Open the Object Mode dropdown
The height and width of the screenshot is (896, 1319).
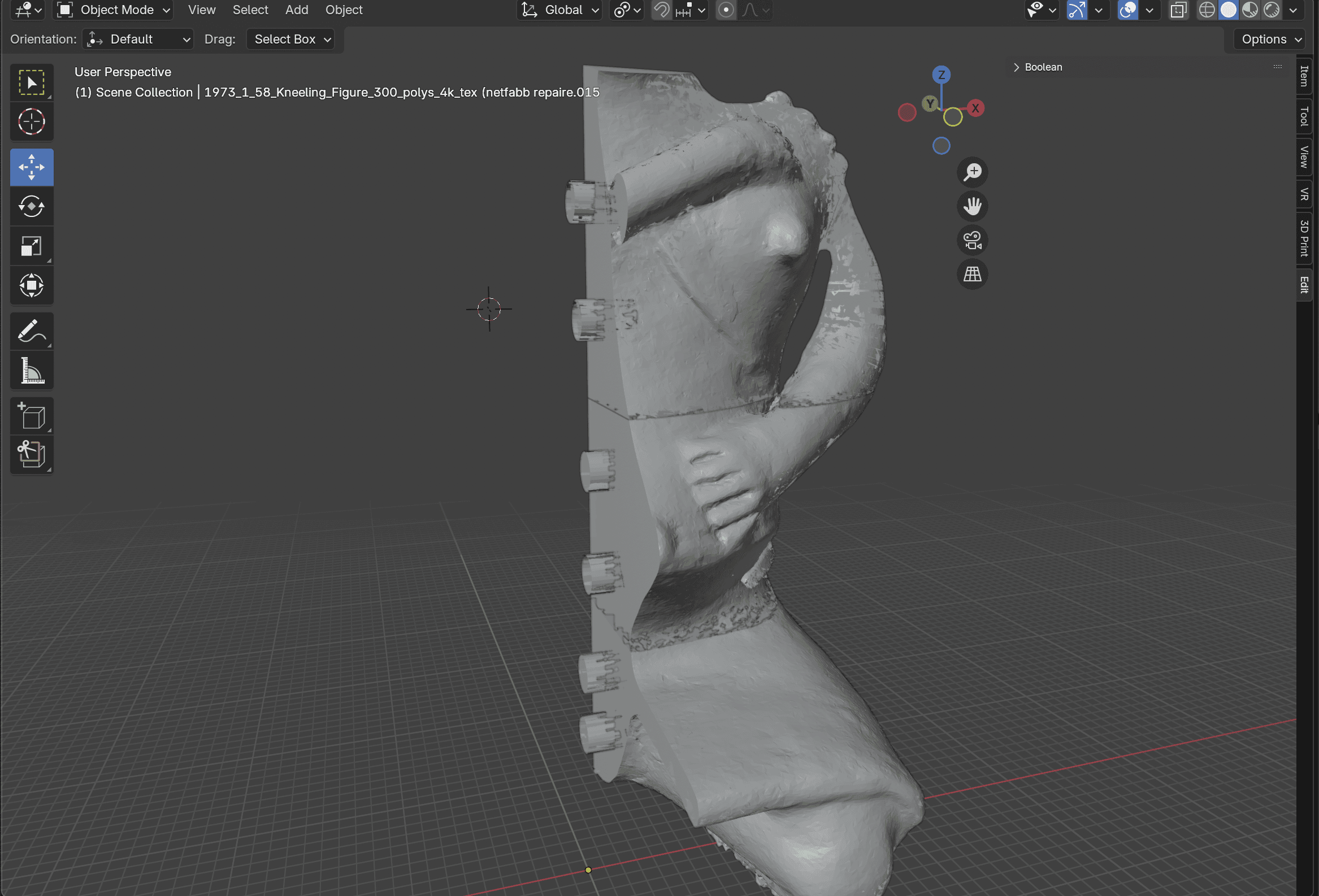(x=114, y=10)
